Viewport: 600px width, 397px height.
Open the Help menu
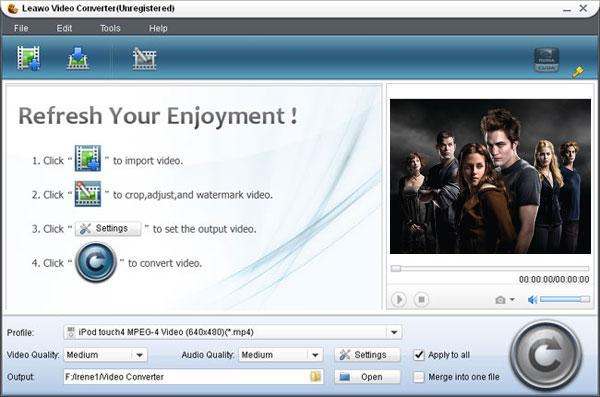coord(158,28)
